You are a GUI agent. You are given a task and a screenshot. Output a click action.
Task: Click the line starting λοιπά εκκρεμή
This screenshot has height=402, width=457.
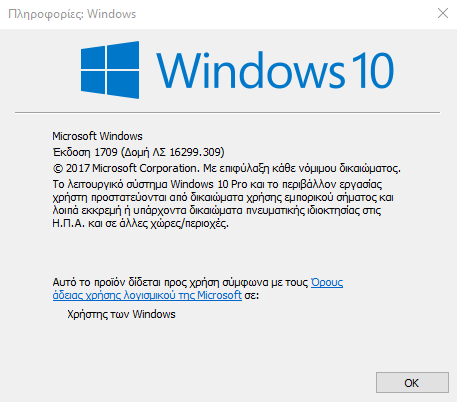tap(217, 211)
